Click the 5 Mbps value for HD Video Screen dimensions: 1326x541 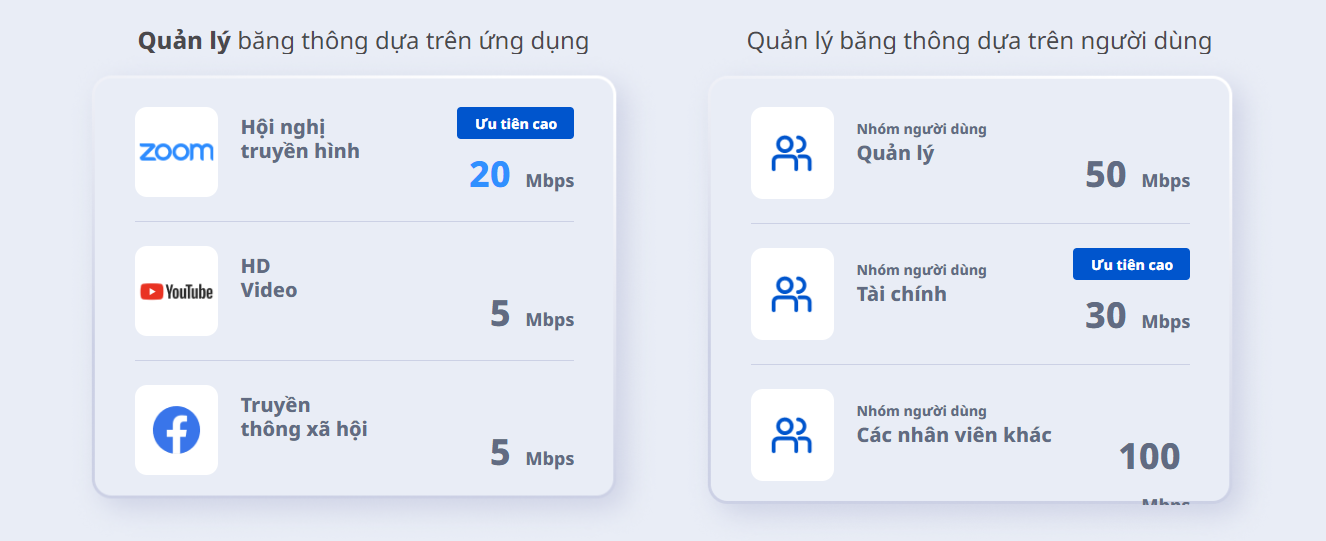tap(531, 315)
